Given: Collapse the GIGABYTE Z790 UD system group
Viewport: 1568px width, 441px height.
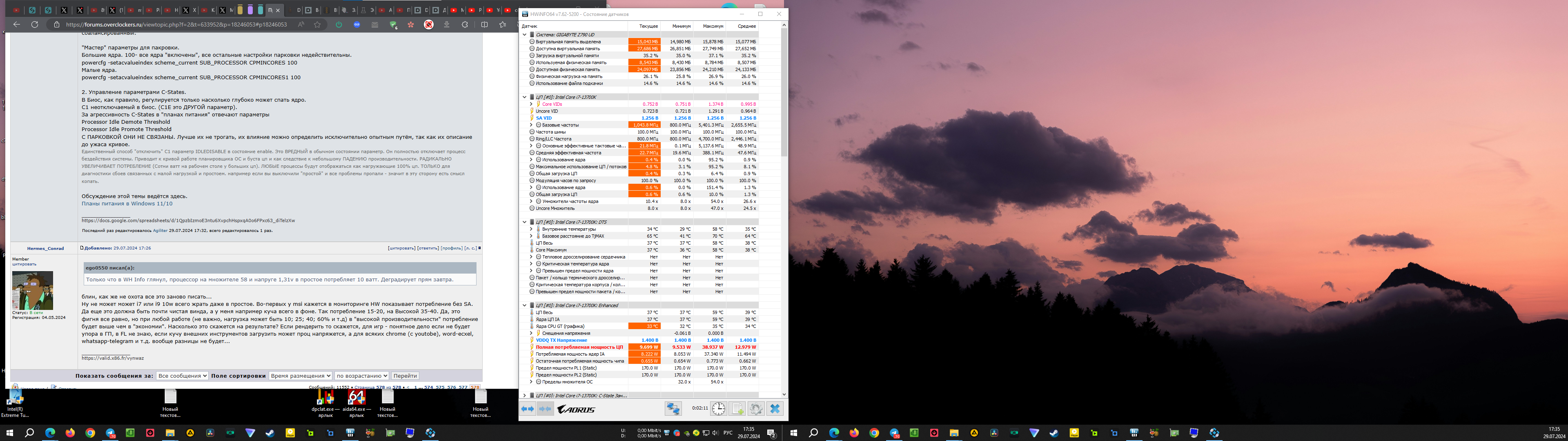Looking at the screenshot, I should (x=525, y=35).
